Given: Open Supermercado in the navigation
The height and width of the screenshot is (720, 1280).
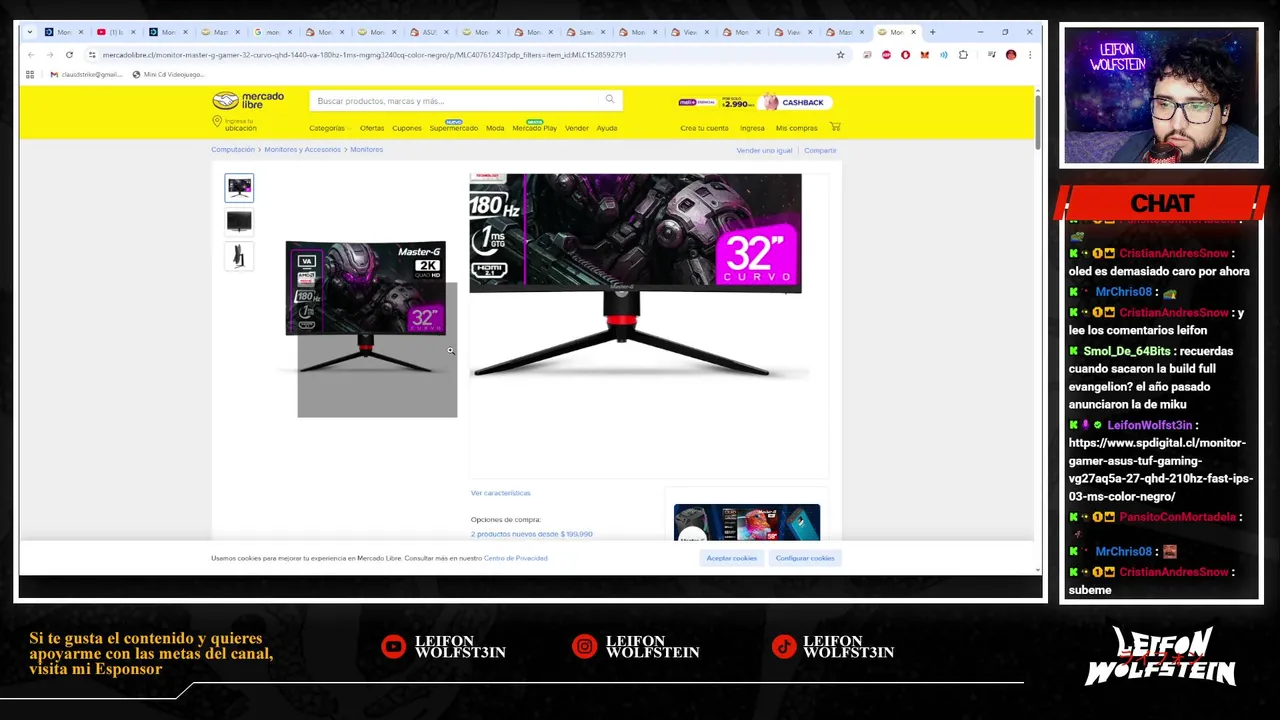Looking at the screenshot, I should [x=454, y=128].
